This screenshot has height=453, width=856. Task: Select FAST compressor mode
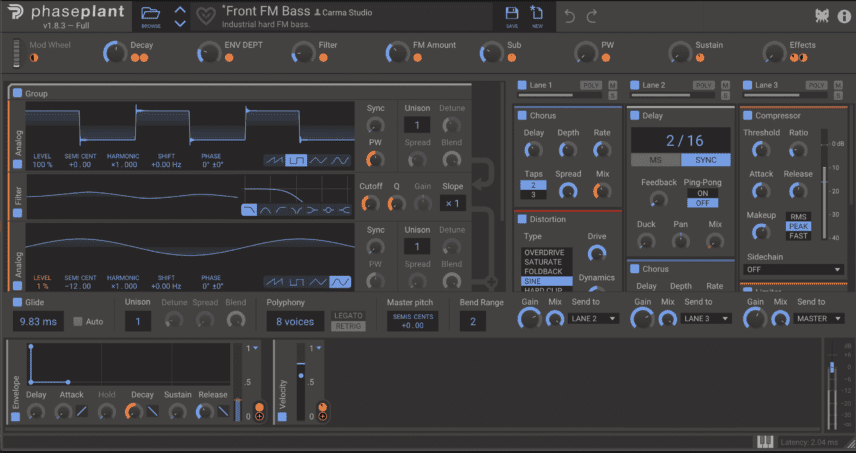(x=798, y=236)
